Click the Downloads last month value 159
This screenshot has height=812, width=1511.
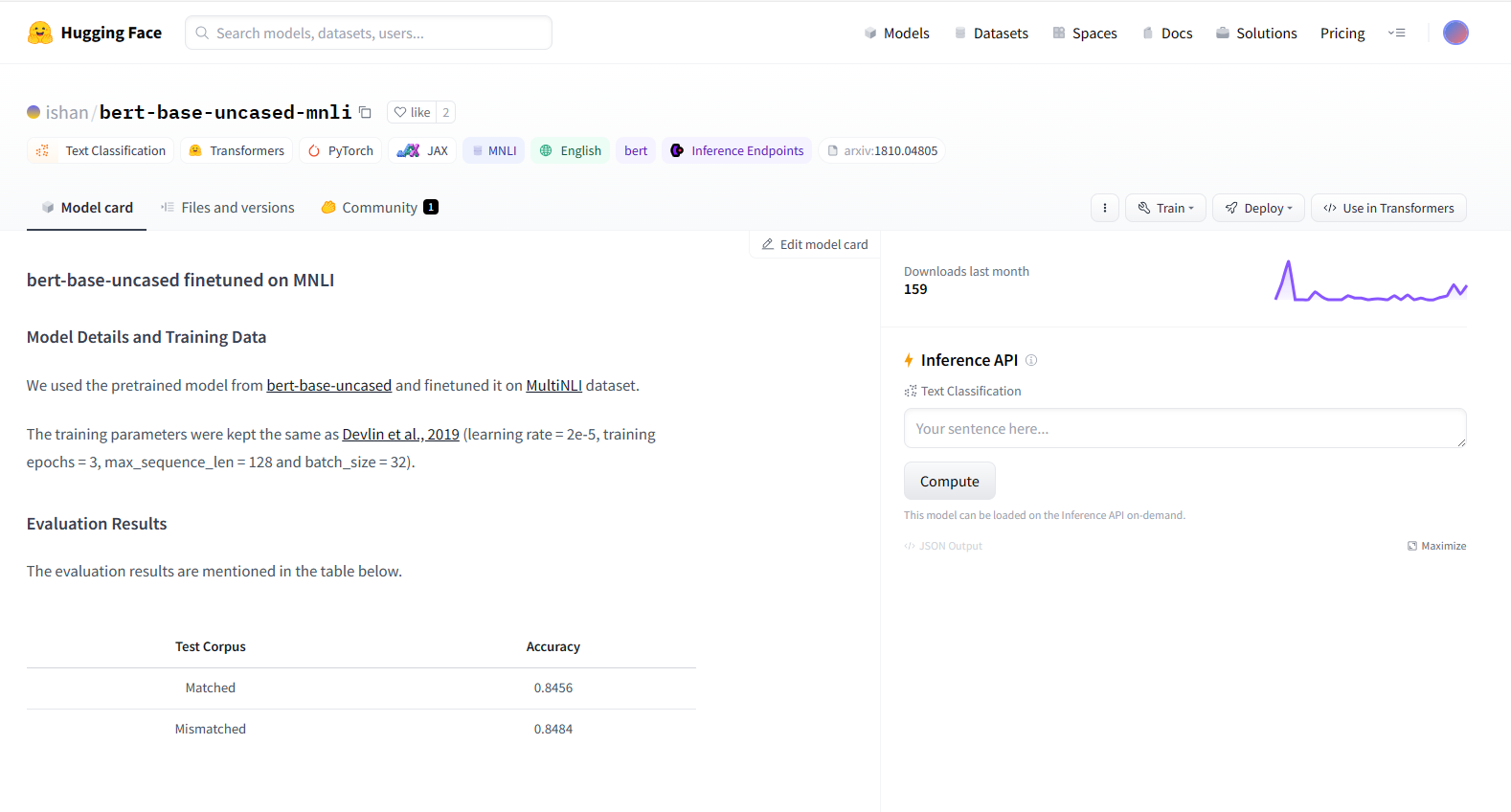pos(915,289)
